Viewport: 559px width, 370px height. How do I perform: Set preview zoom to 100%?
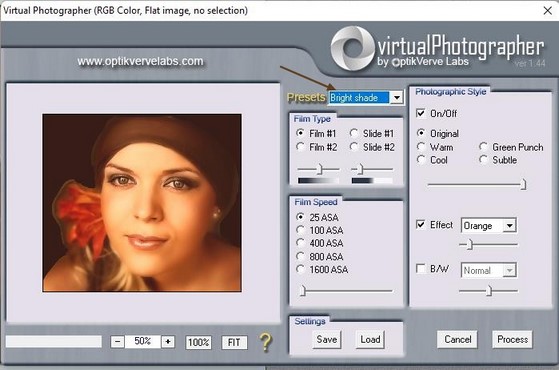tap(199, 342)
